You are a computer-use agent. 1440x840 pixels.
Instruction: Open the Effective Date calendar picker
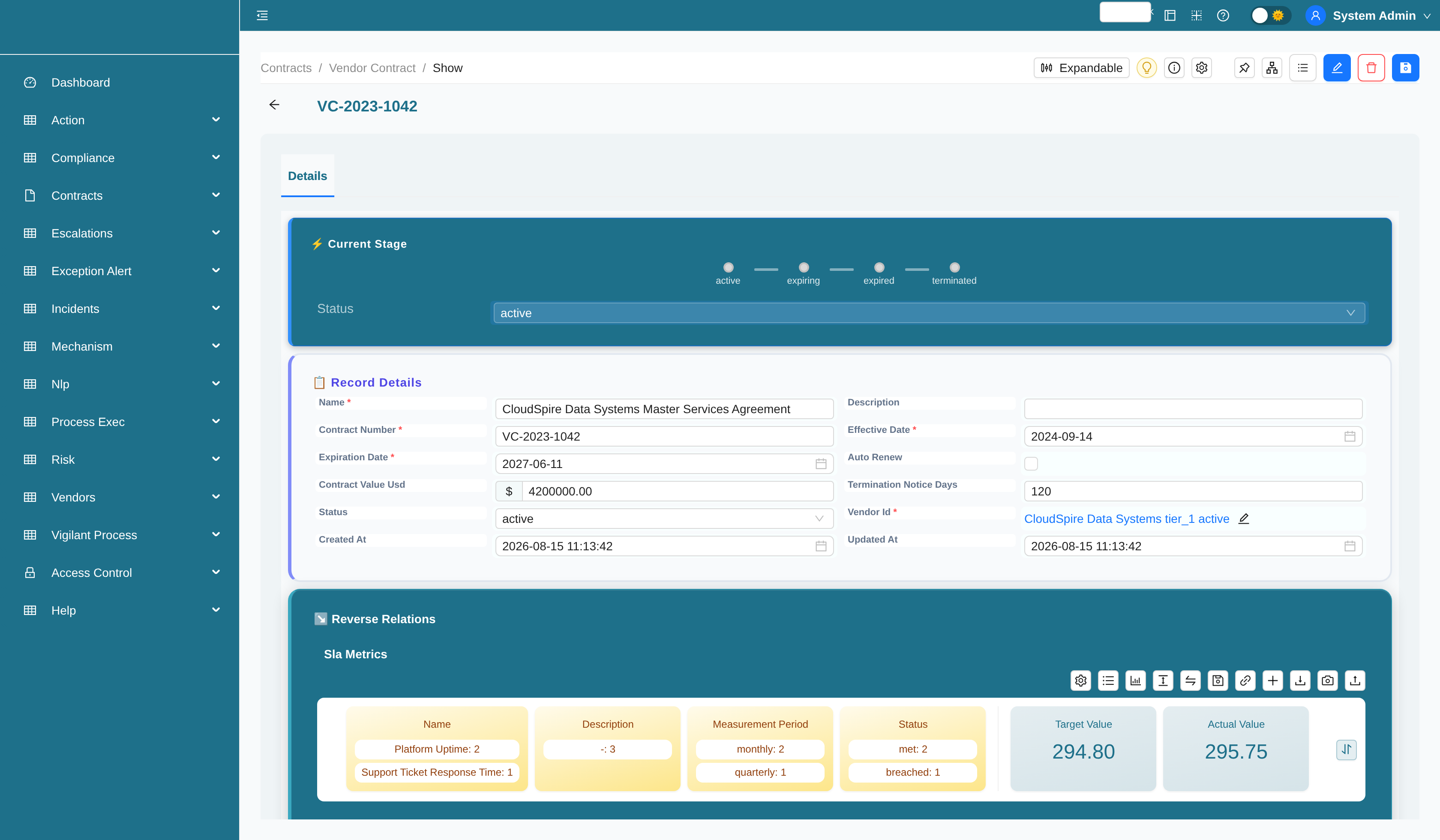(1350, 437)
